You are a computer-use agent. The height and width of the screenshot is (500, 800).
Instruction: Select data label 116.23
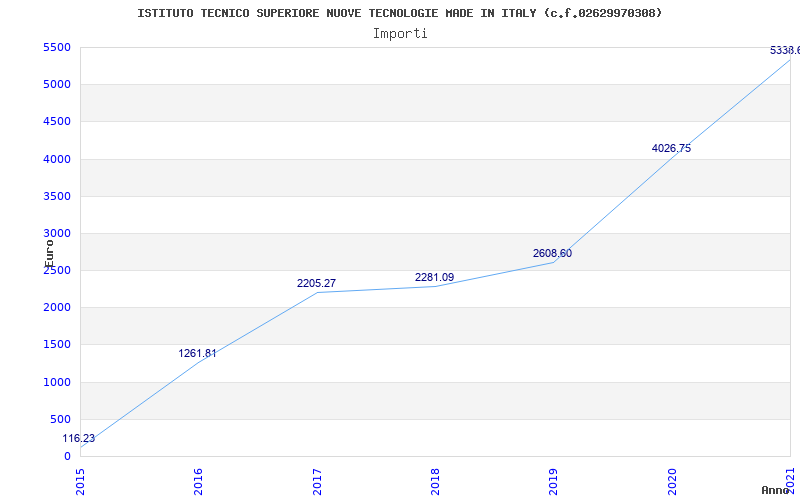click(79, 438)
